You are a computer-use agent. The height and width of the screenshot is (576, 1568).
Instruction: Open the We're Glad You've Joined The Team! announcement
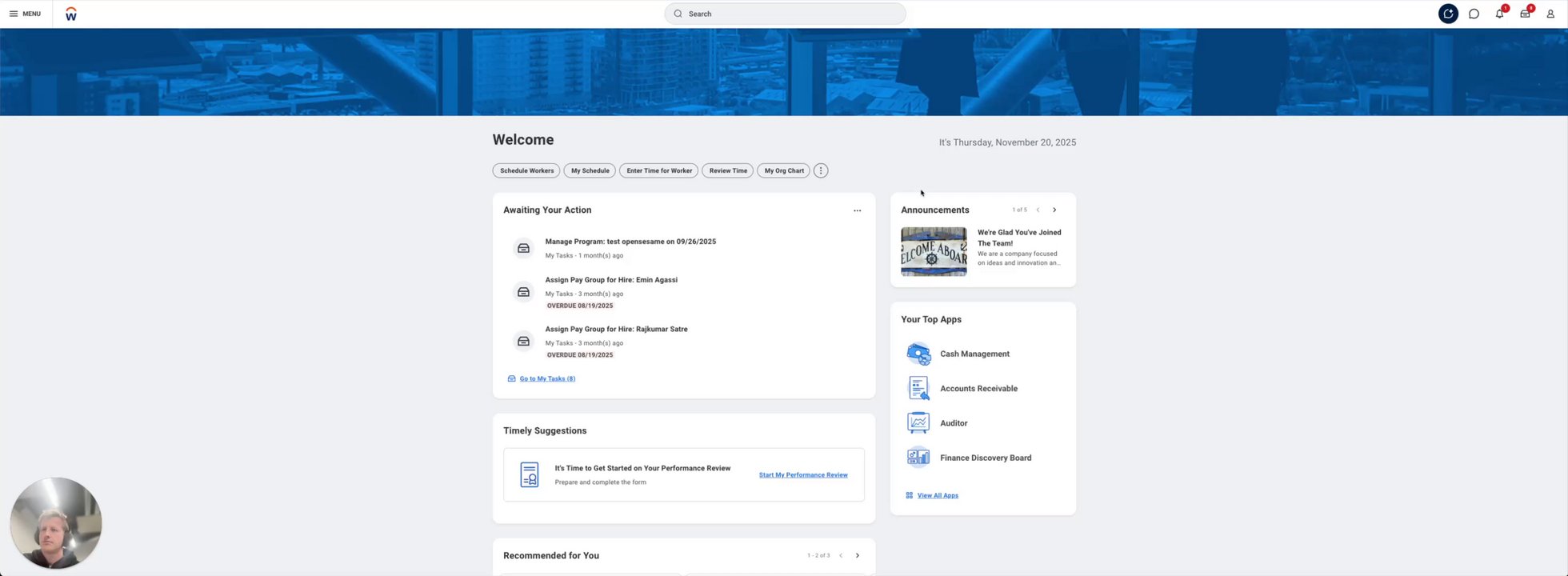coord(1019,238)
